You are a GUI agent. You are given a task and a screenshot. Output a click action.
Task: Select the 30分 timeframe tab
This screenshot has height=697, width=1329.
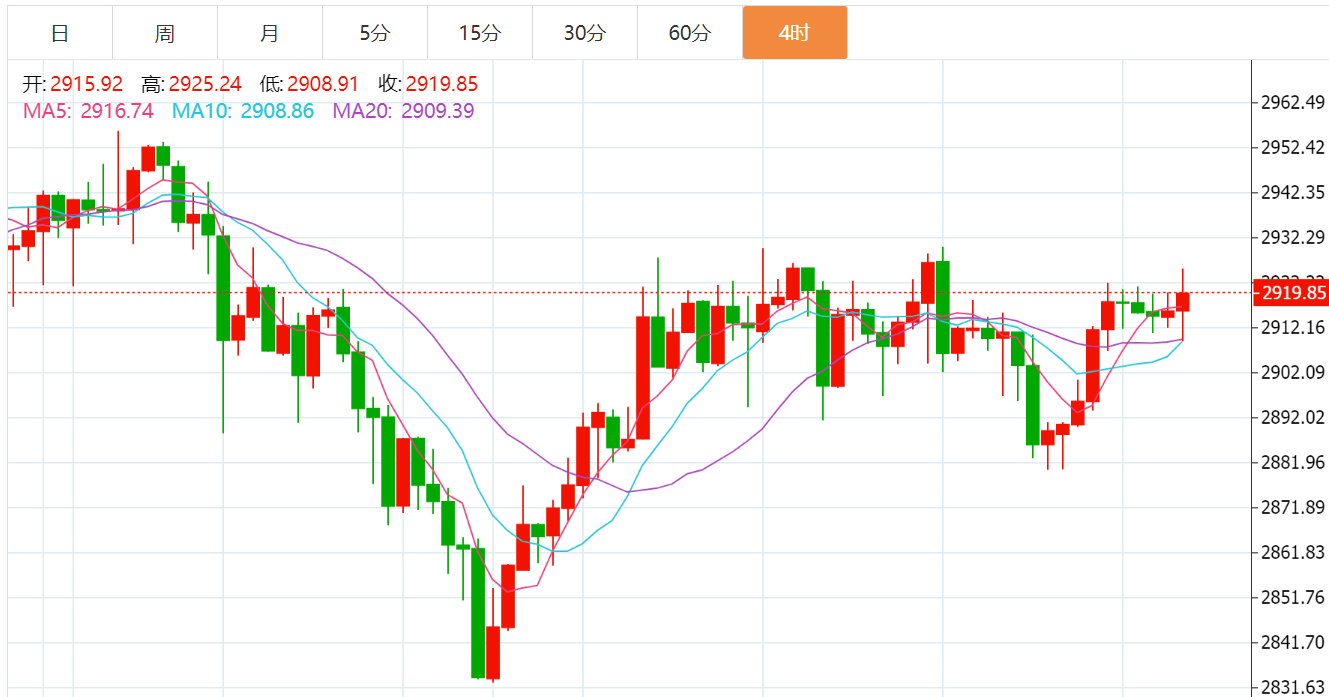click(x=585, y=33)
